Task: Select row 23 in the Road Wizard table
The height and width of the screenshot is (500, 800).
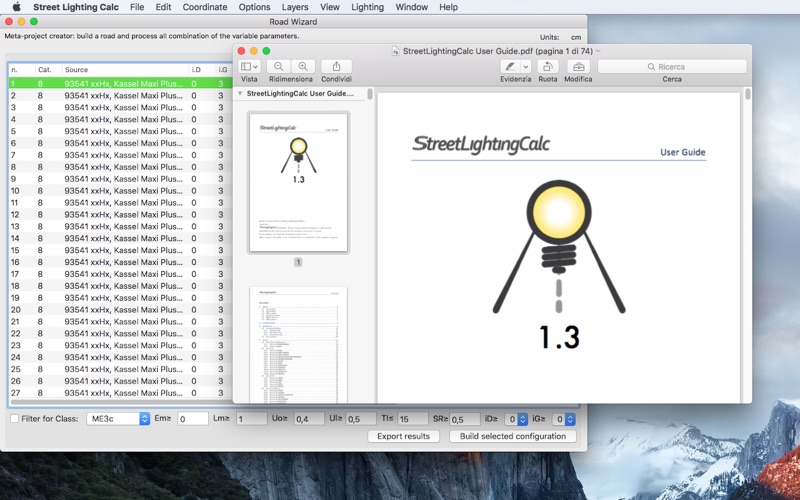Action: pyautogui.click(x=121, y=345)
